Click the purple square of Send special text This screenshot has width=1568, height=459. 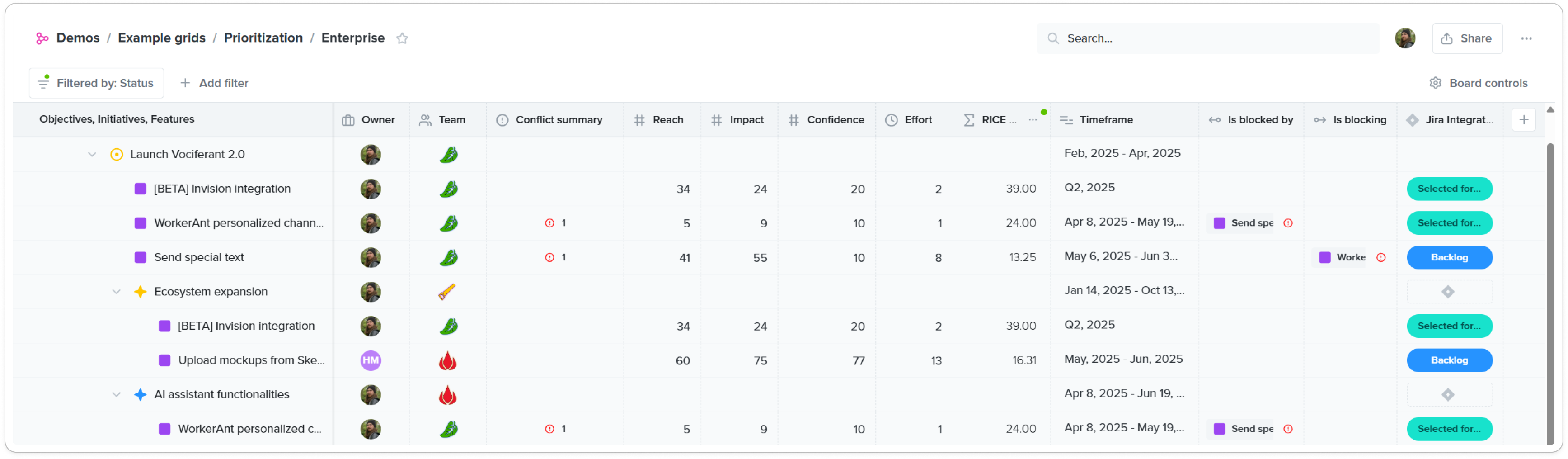140,257
